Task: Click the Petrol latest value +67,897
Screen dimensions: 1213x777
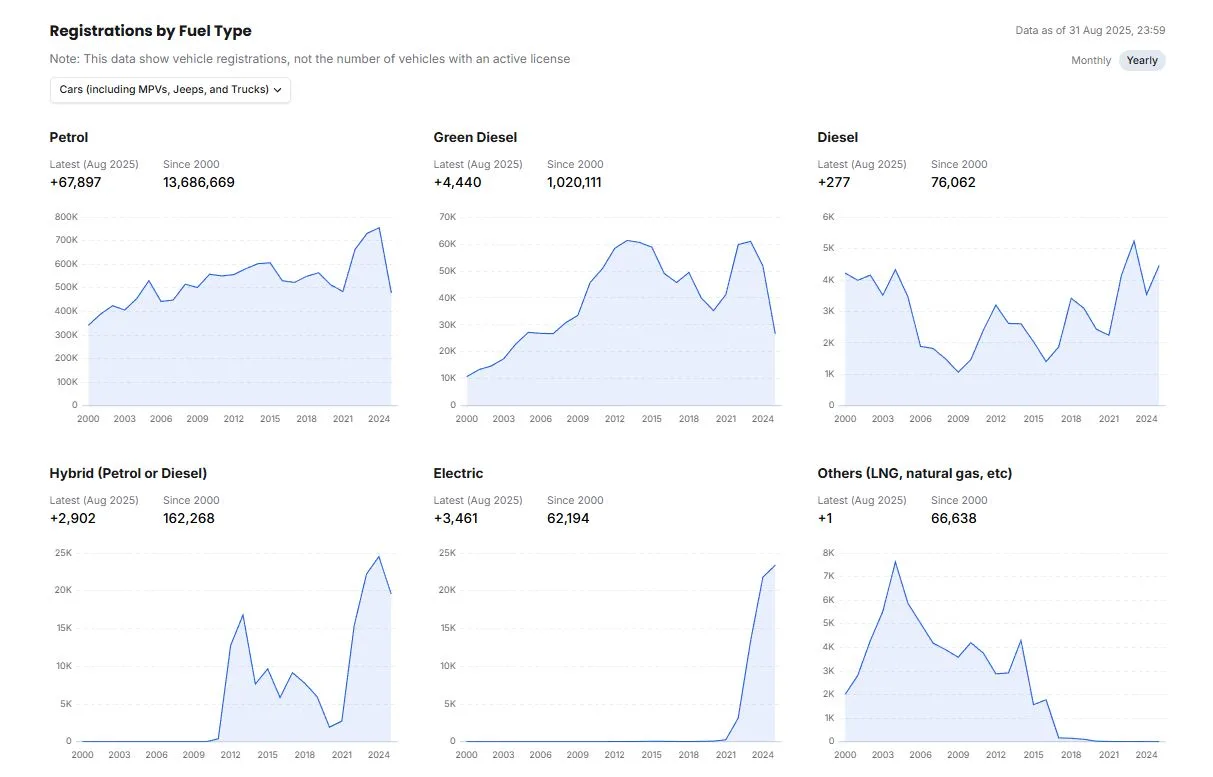Action: [x=76, y=183]
